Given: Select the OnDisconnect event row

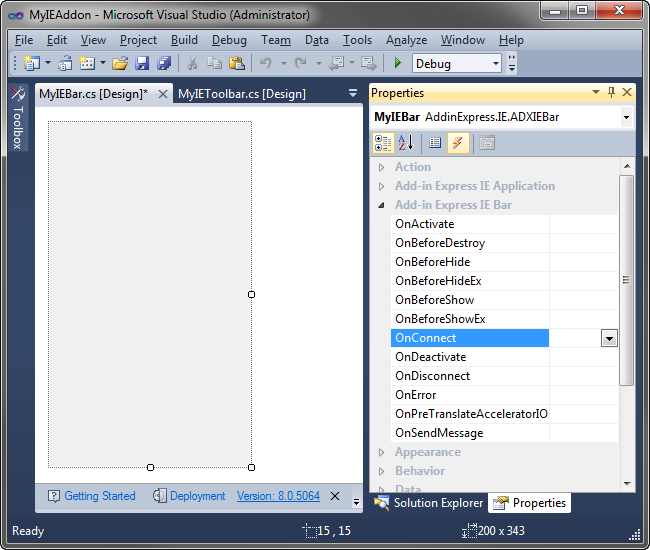Looking at the screenshot, I should (504, 376).
